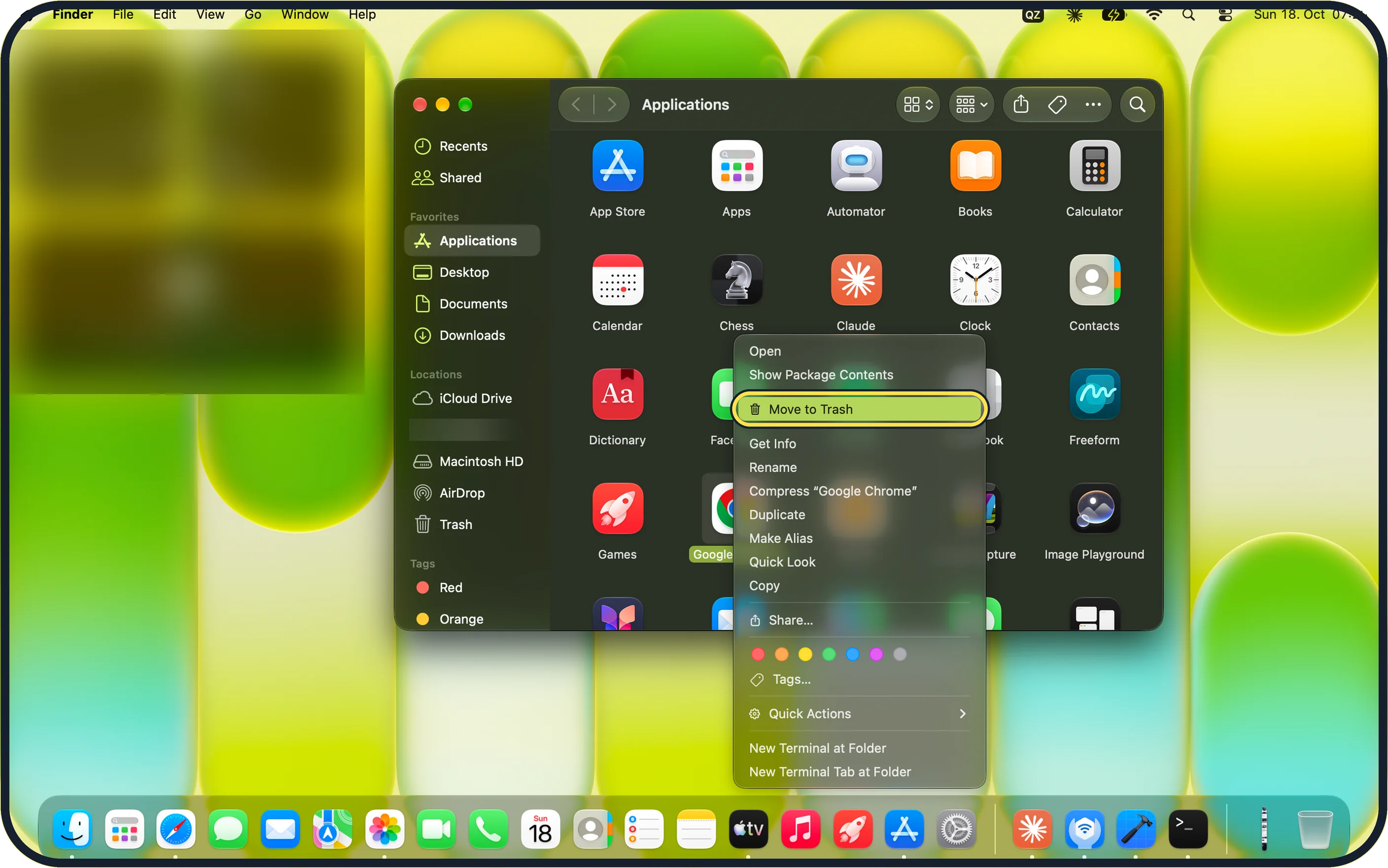Open the Finder window search
Image resolution: width=1388 pixels, height=868 pixels.
pos(1137,104)
